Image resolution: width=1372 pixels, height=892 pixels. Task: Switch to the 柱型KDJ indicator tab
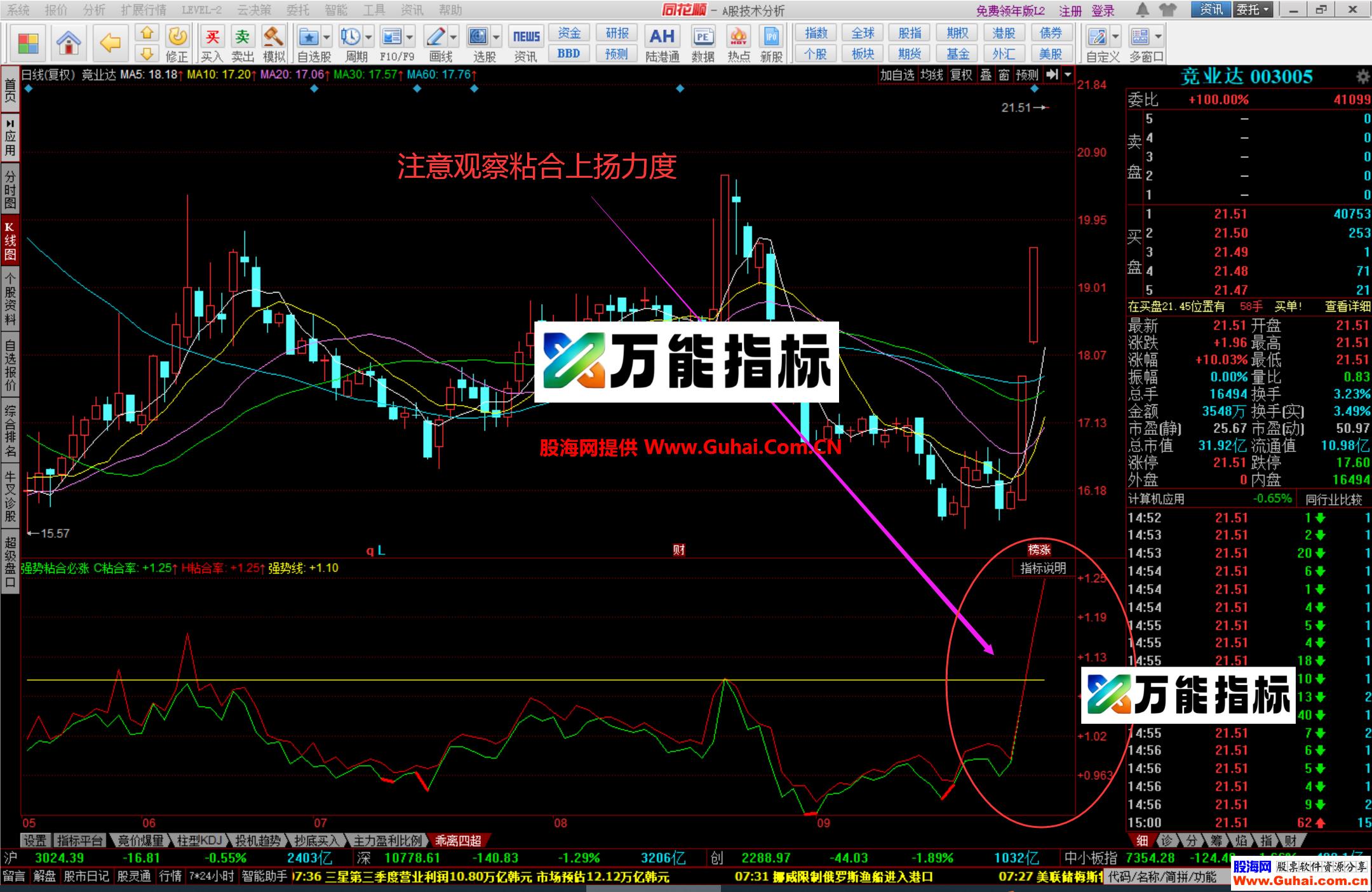(200, 840)
